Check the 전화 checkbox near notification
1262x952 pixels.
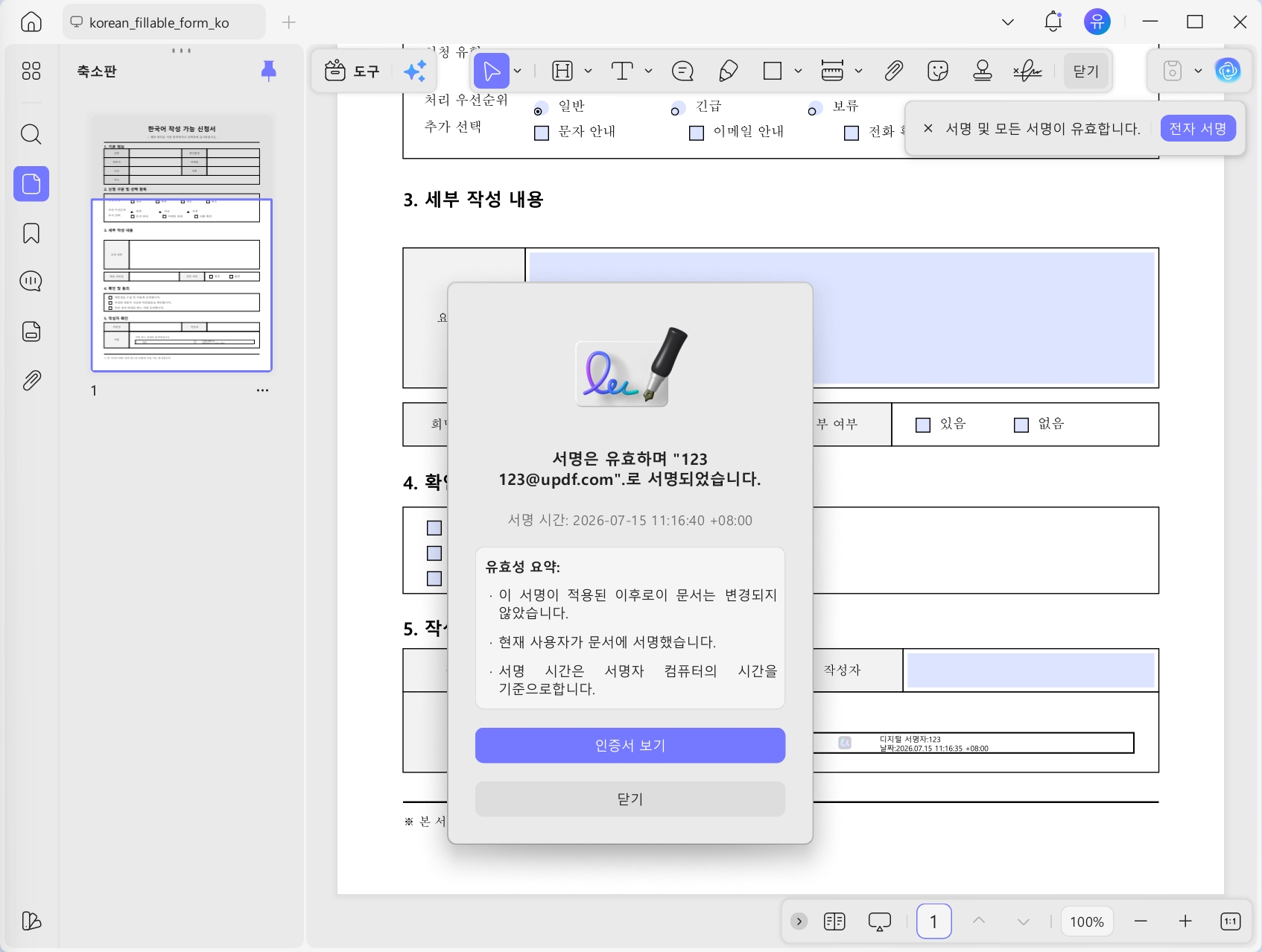852,133
